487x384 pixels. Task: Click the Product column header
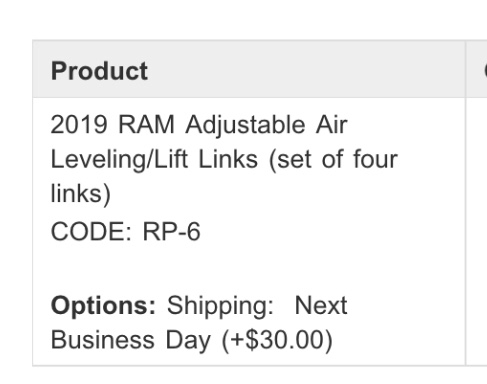point(99,71)
